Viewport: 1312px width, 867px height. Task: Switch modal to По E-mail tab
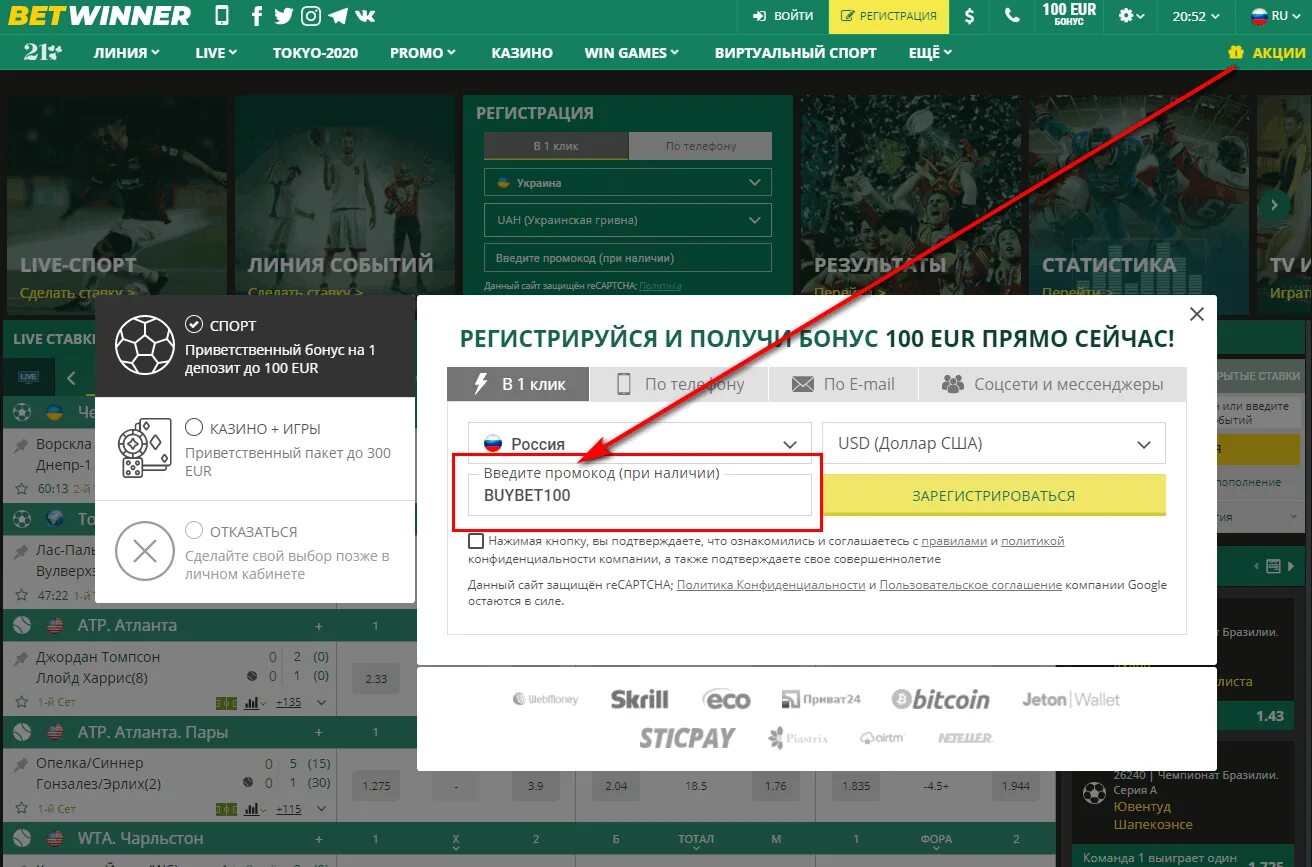[843, 384]
